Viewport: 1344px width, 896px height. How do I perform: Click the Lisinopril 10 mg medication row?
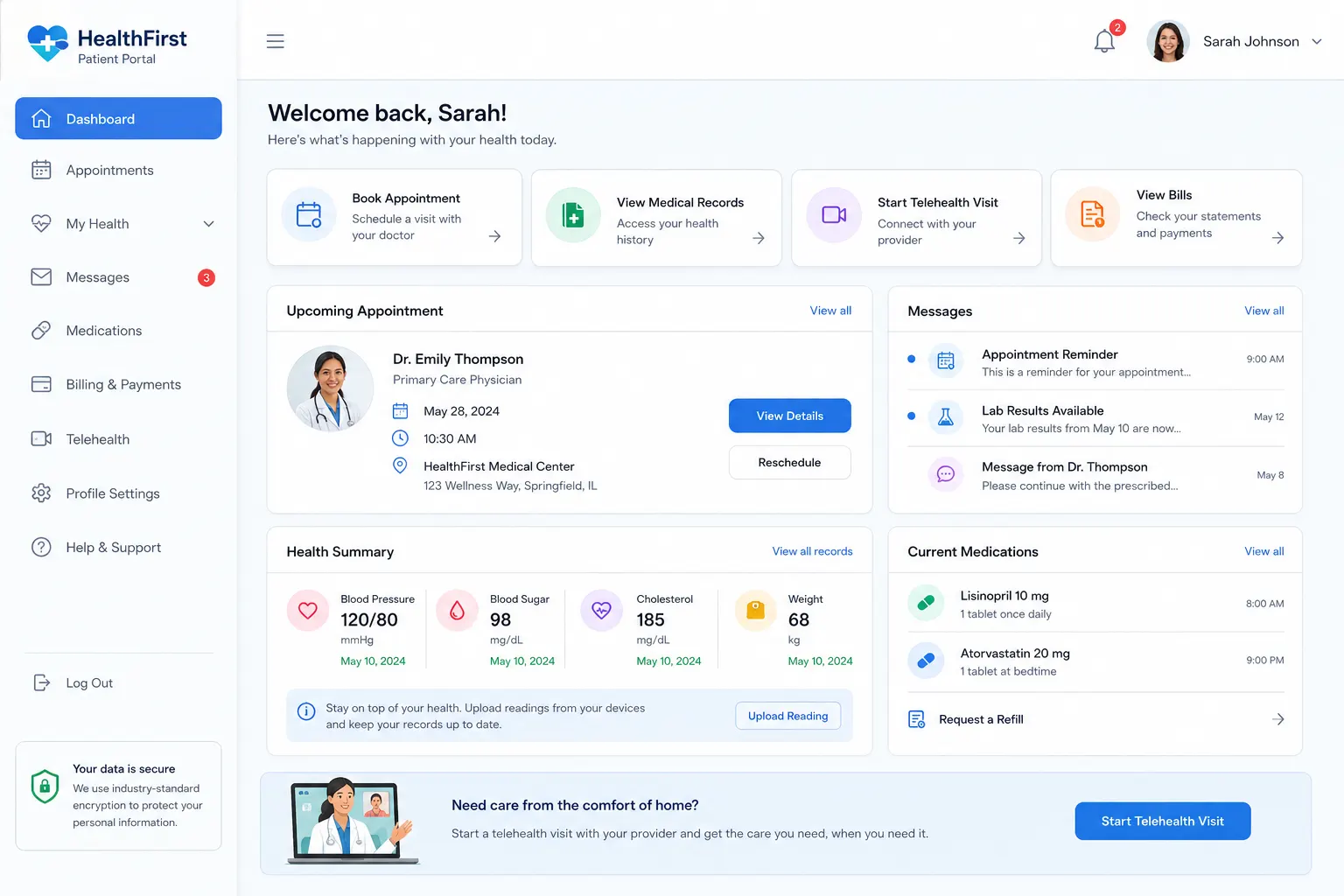click(x=1095, y=603)
